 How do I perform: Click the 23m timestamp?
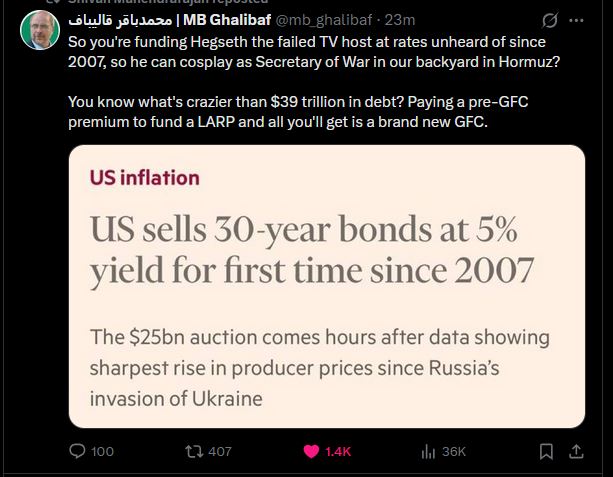[400, 20]
